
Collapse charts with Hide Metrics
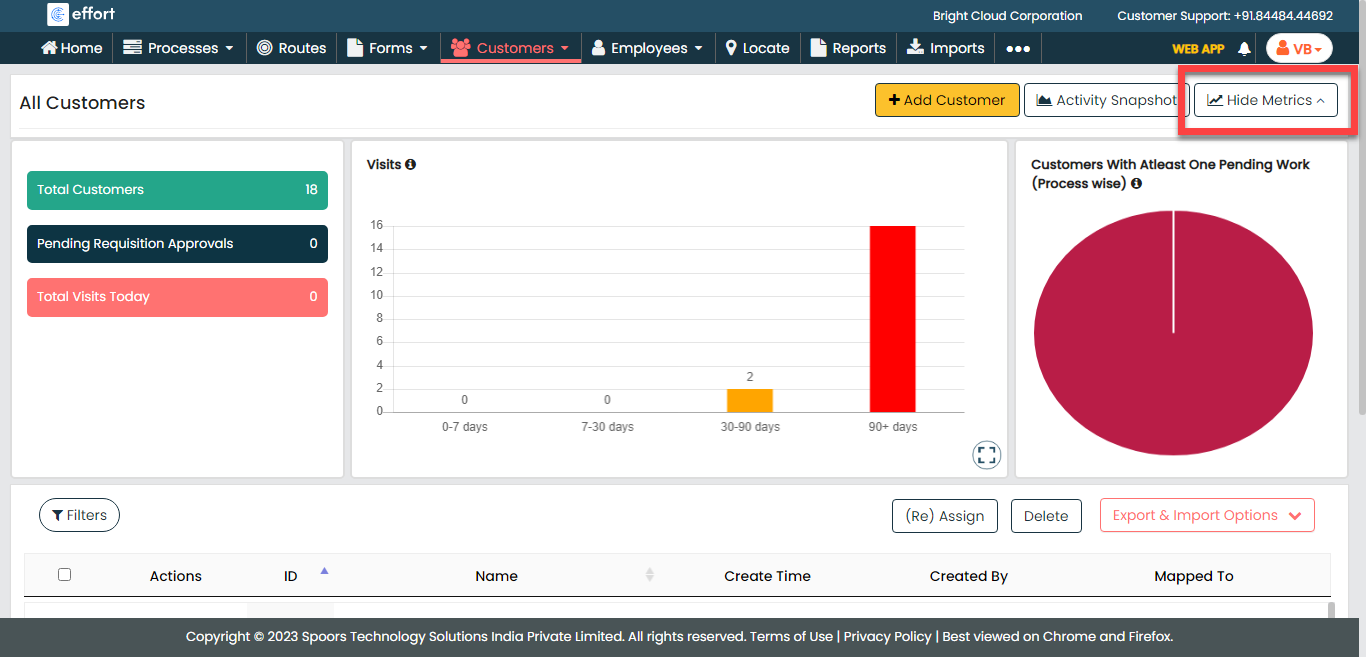click(x=1265, y=100)
